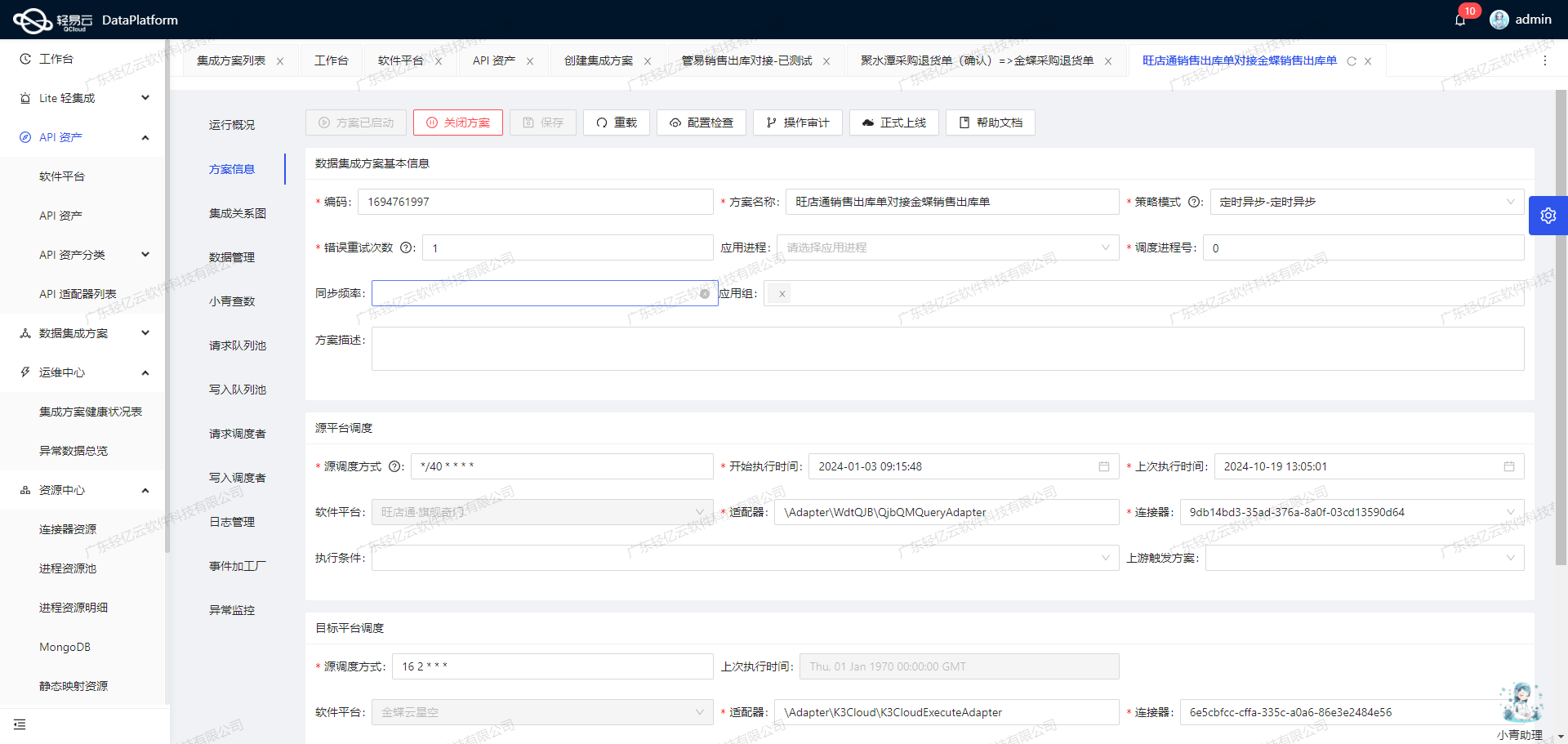The height and width of the screenshot is (744, 1568).
Task: Close the API 资产 tab
Action: click(530, 61)
